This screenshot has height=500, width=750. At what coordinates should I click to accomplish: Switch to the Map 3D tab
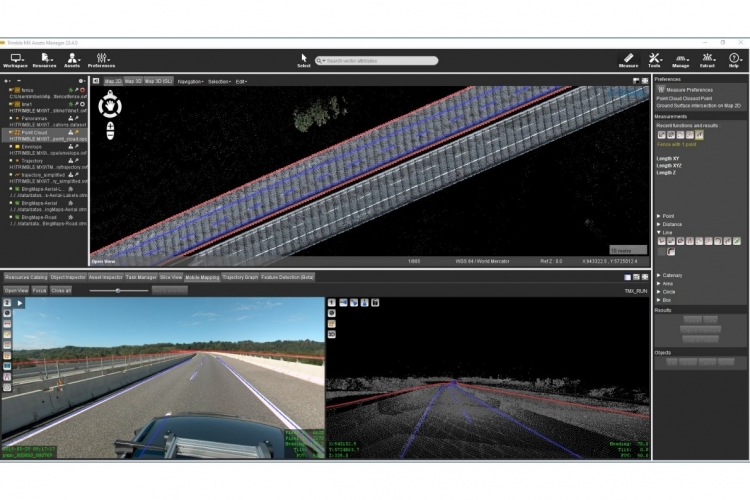click(x=133, y=81)
